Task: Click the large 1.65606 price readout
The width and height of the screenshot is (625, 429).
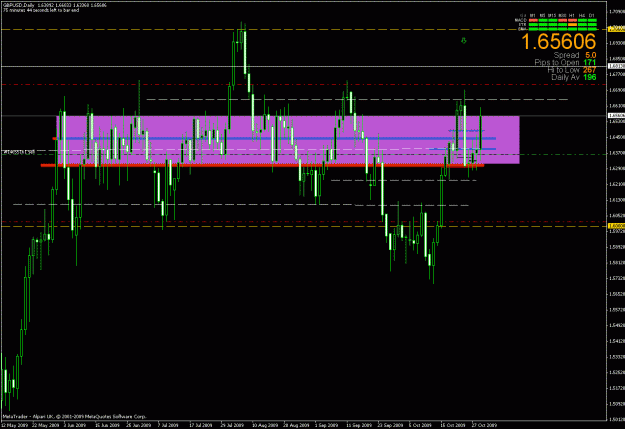Action: point(558,41)
